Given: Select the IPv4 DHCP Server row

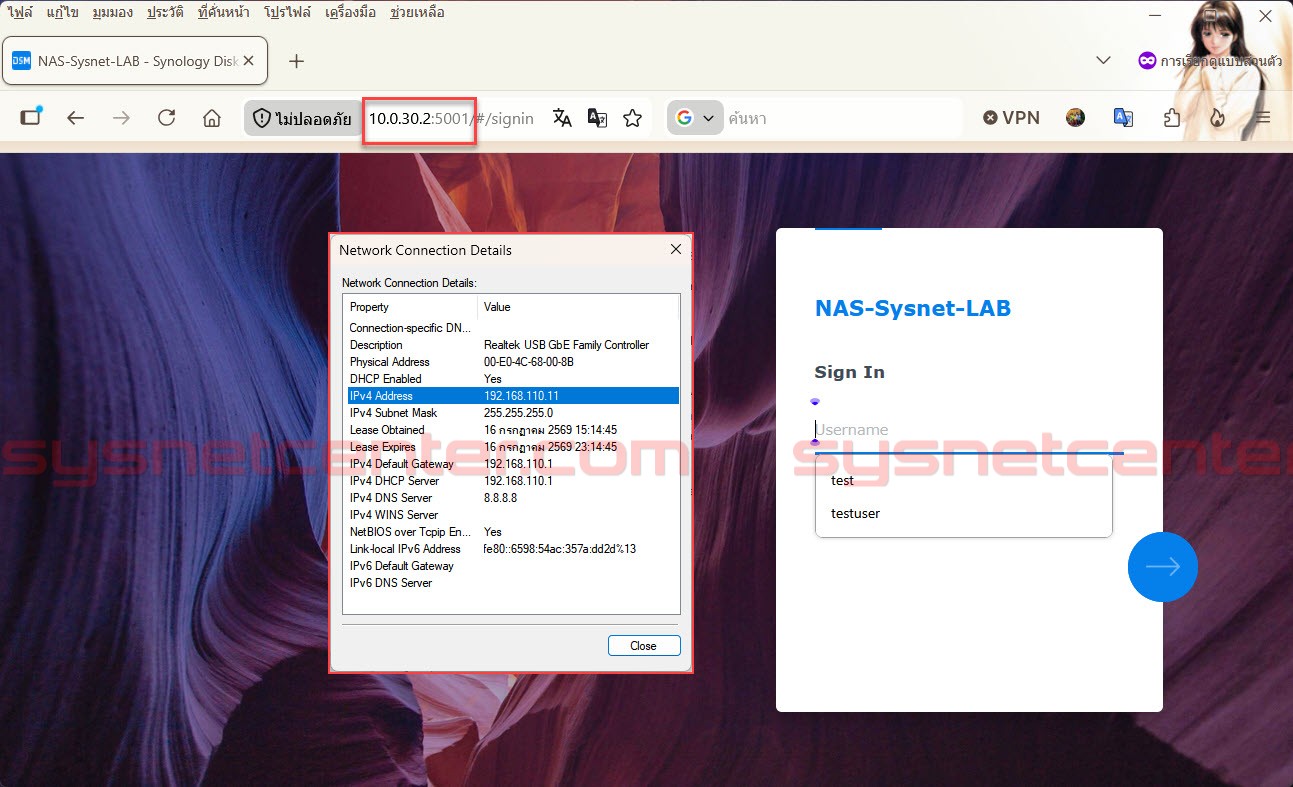Looking at the screenshot, I should click(x=512, y=481).
